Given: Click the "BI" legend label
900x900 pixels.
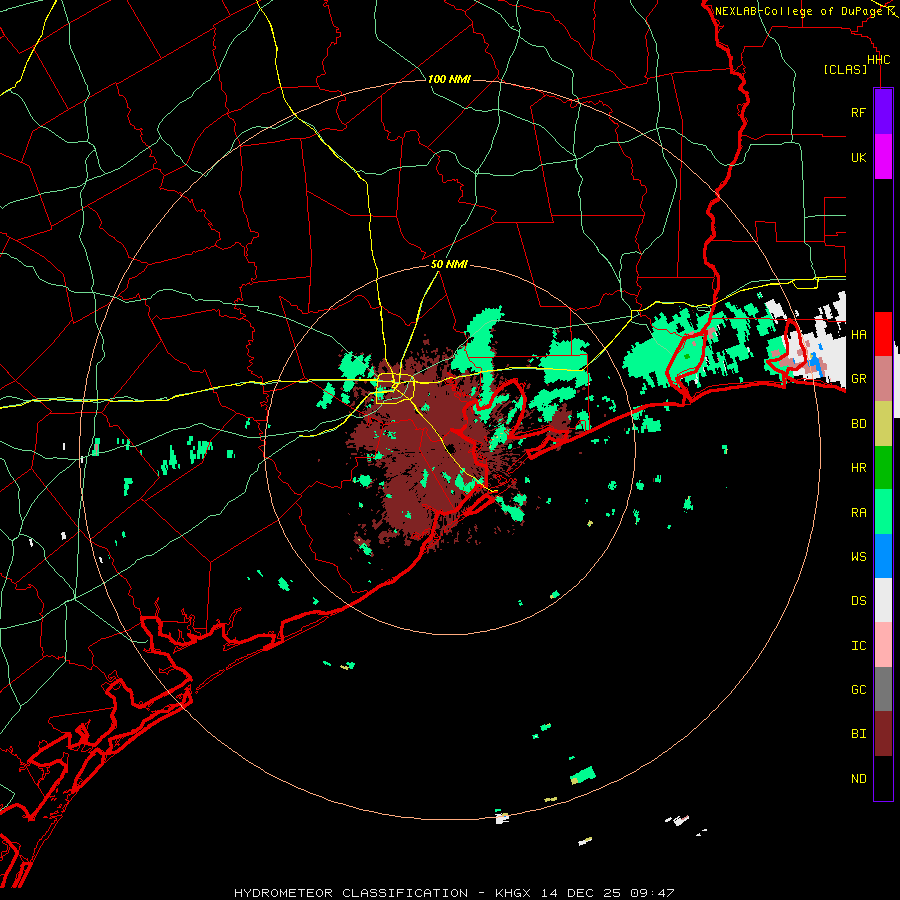Looking at the screenshot, I should [x=858, y=734].
